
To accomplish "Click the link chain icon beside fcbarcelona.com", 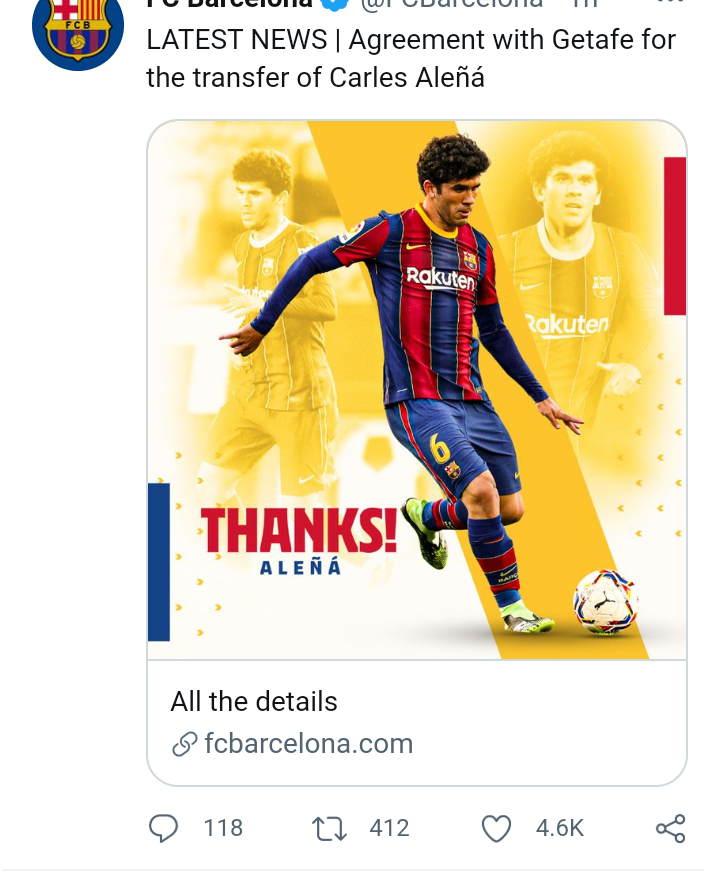I will [x=185, y=744].
